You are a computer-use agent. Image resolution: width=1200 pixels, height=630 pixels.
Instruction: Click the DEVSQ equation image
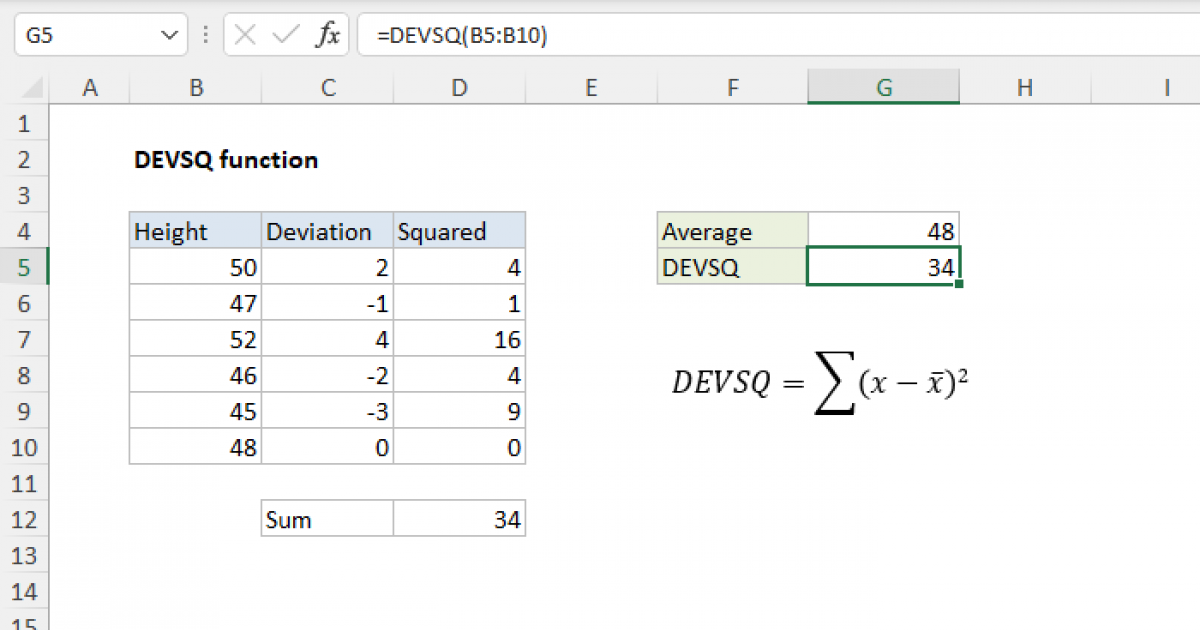(819, 385)
